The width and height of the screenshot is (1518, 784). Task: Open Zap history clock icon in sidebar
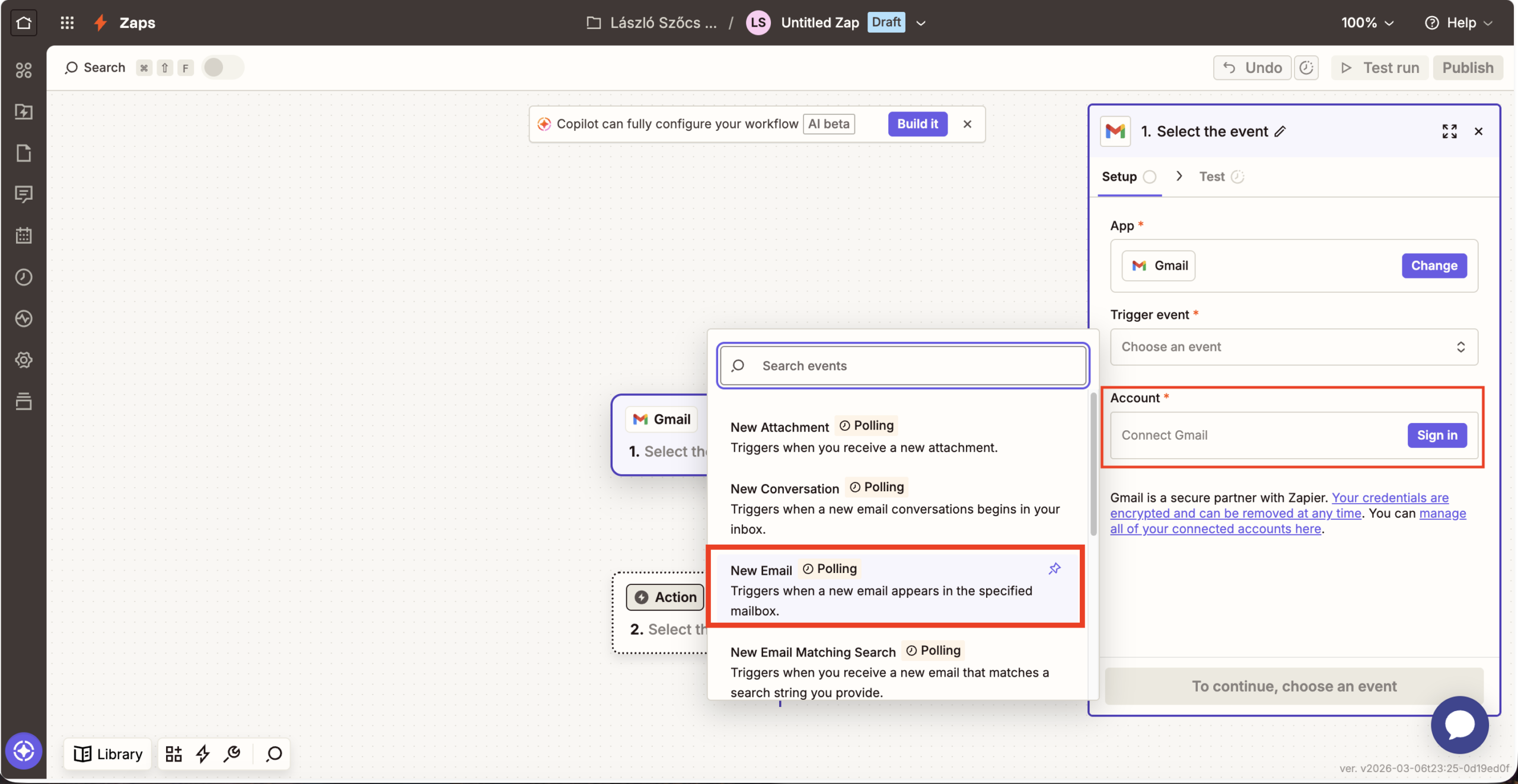click(24, 277)
